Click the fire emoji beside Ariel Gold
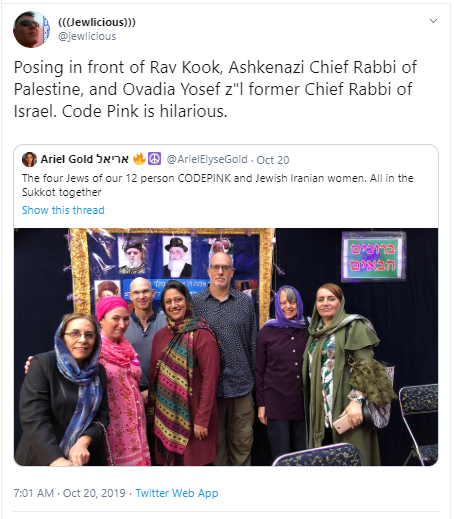454x519 pixels. tap(140, 159)
